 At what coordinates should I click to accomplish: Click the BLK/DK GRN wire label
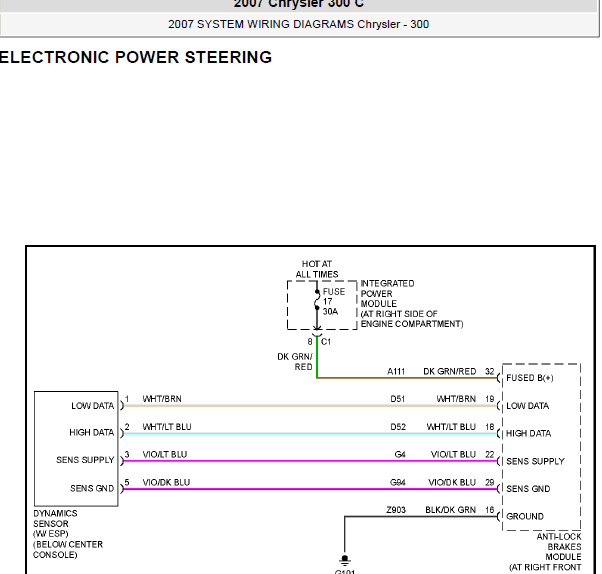[x=450, y=510]
